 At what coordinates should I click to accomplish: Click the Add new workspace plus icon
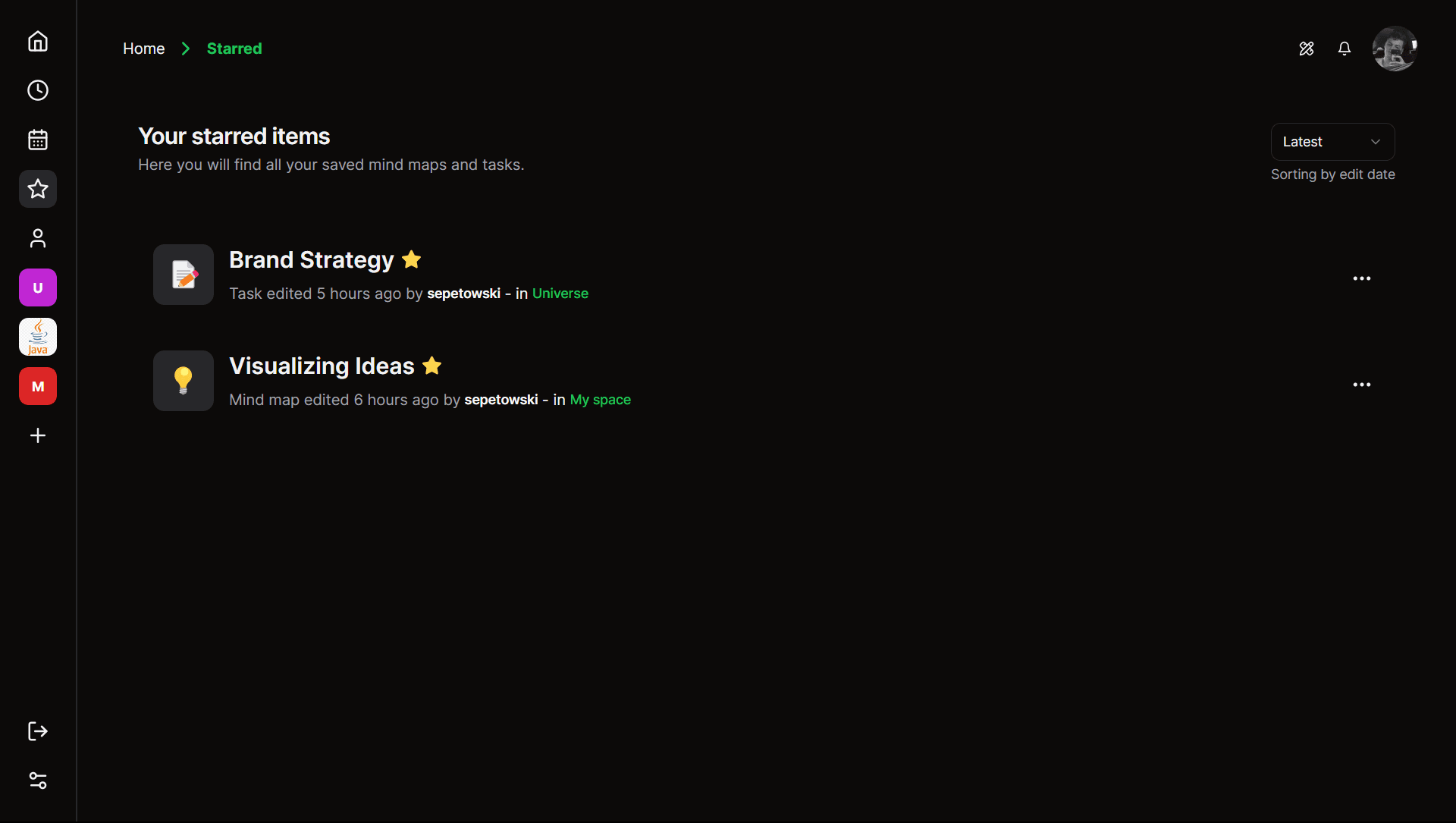(x=38, y=435)
